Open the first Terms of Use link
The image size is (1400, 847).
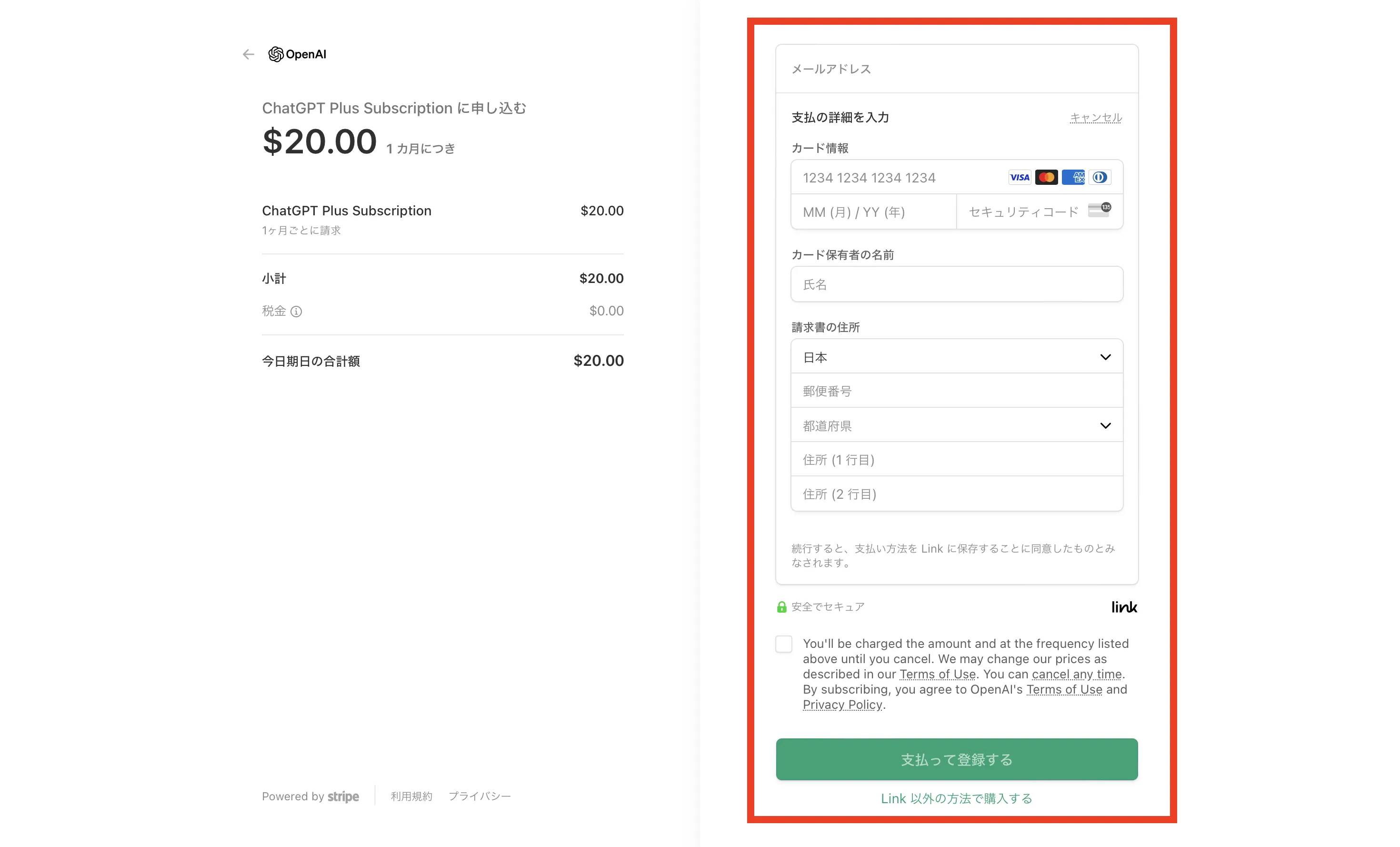coord(938,674)
